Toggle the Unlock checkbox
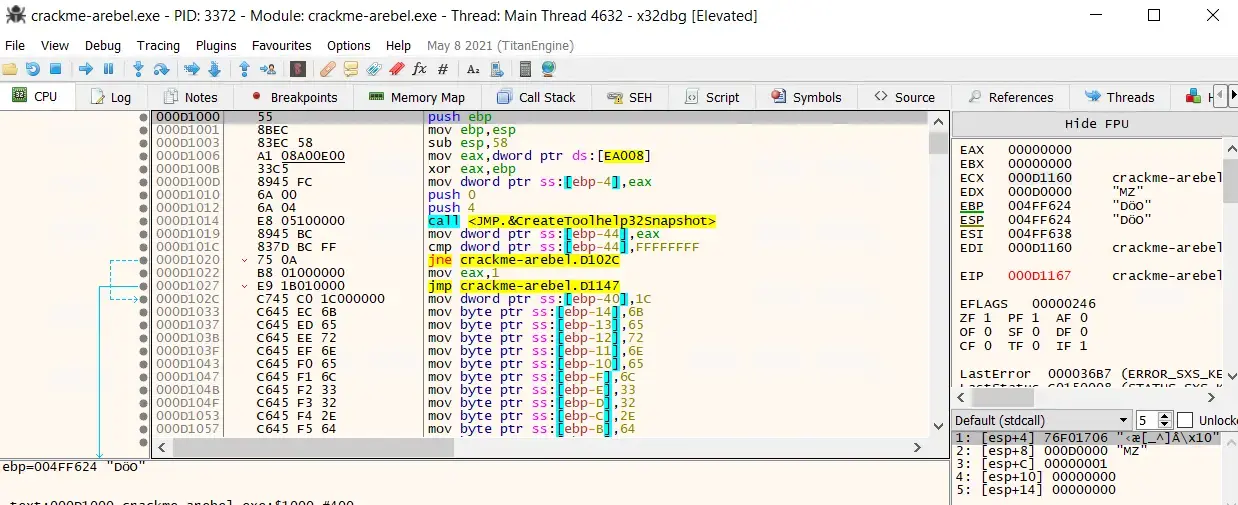This screenshot has height=505, width=1238. (x=1185, y=420)
